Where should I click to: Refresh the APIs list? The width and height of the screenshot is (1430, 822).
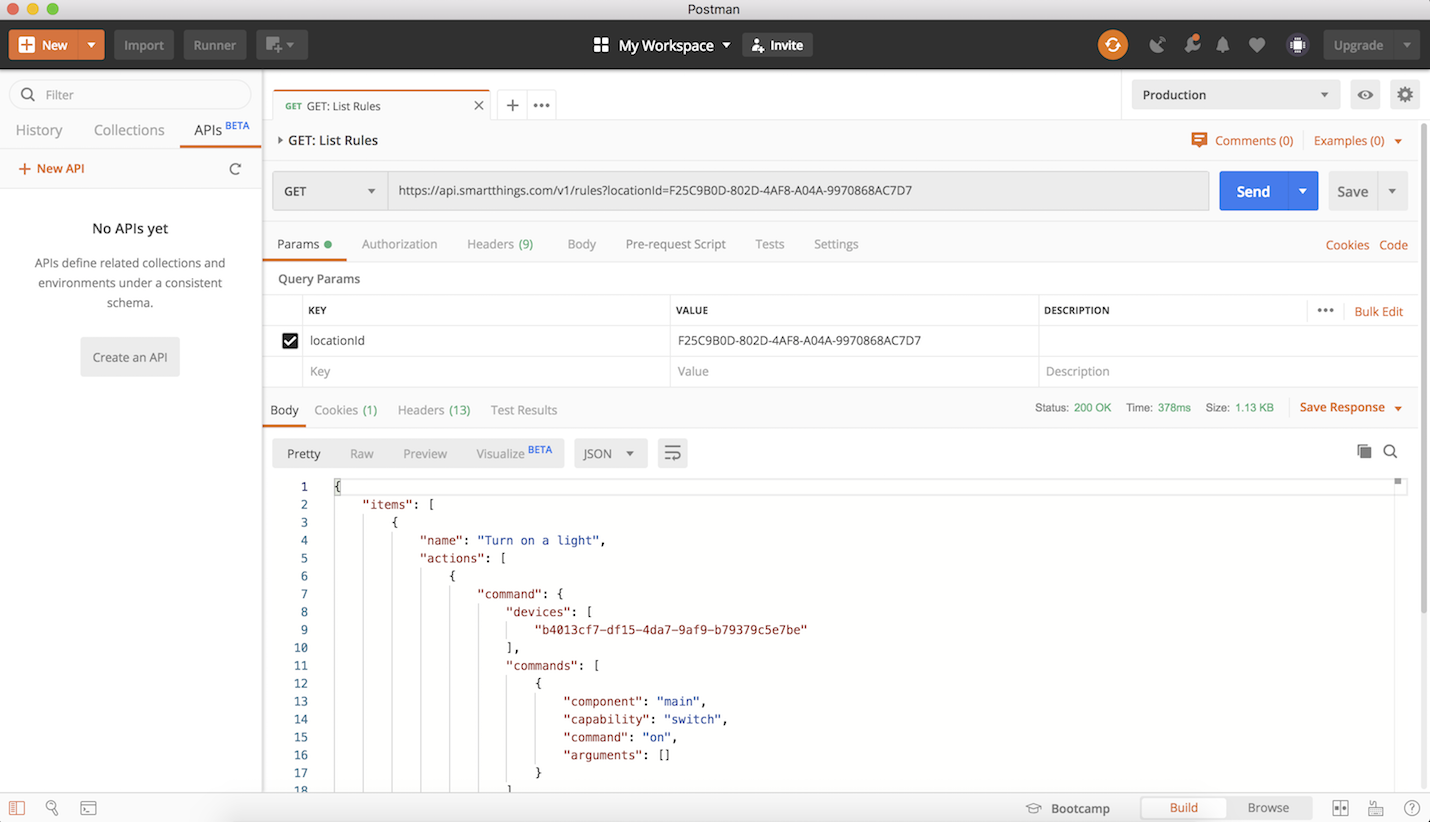[235, 169]
